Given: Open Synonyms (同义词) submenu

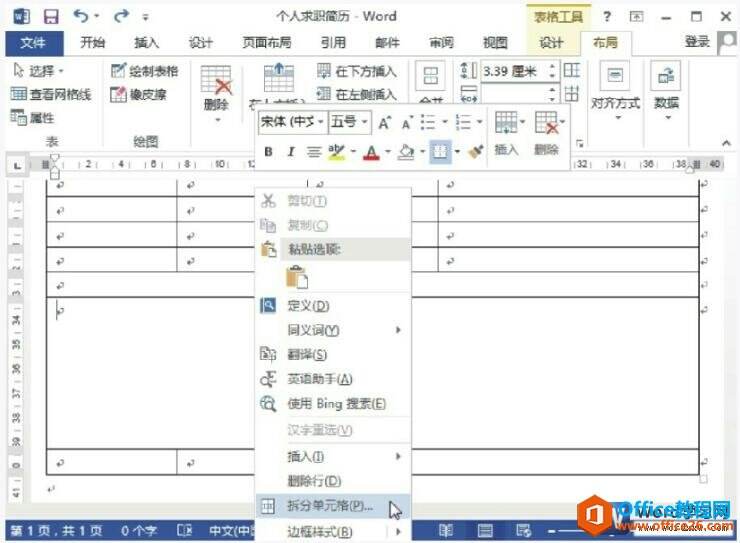Looking at the screenshot, I should click(x=333, y=330).
